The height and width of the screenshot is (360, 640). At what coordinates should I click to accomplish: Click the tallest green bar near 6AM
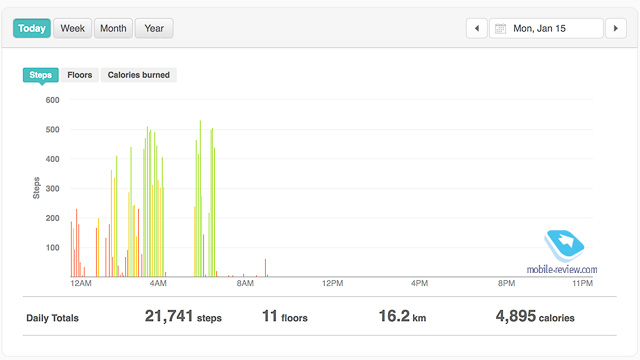(200, 199)
